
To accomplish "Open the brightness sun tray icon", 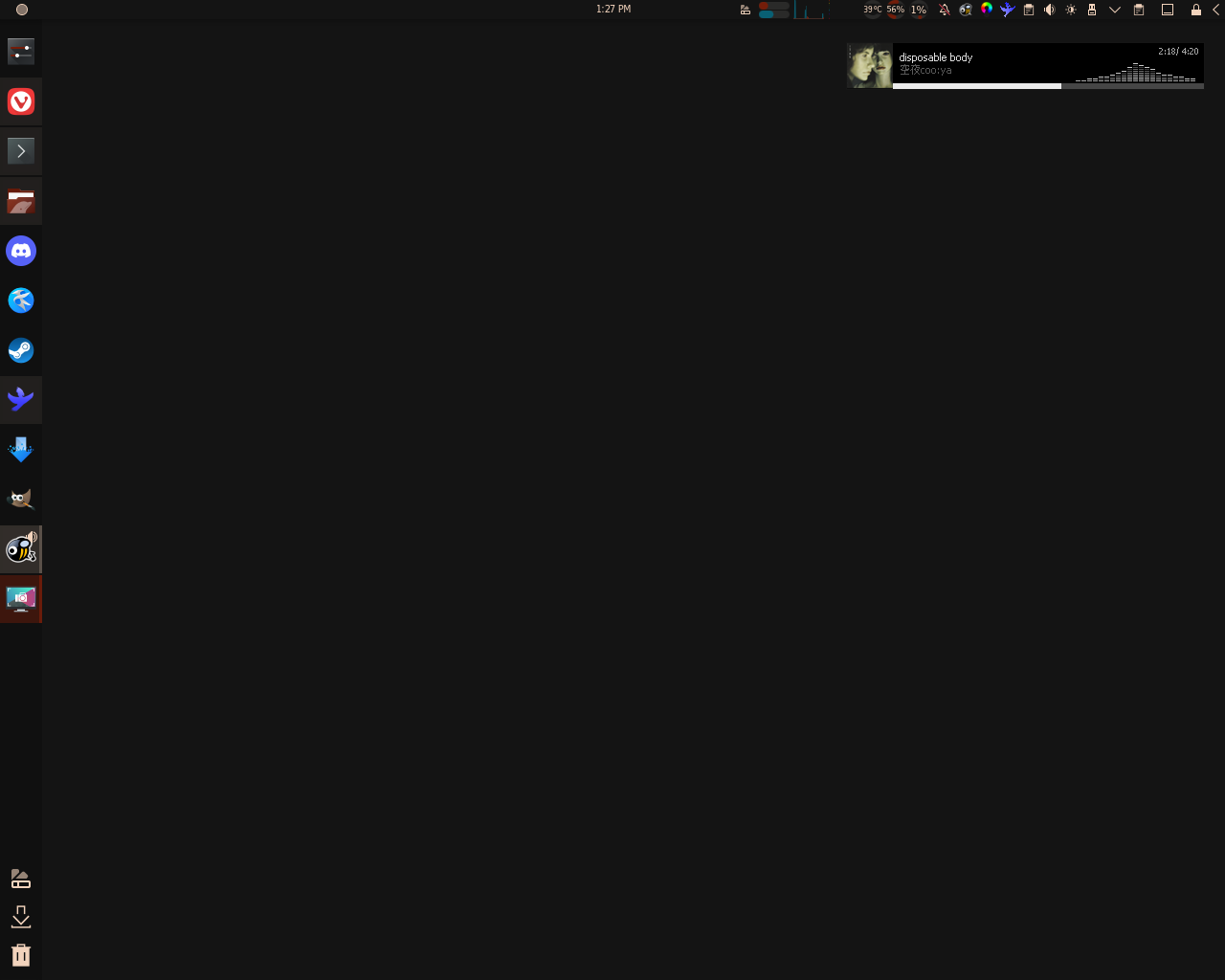I will pos(1071,10).
